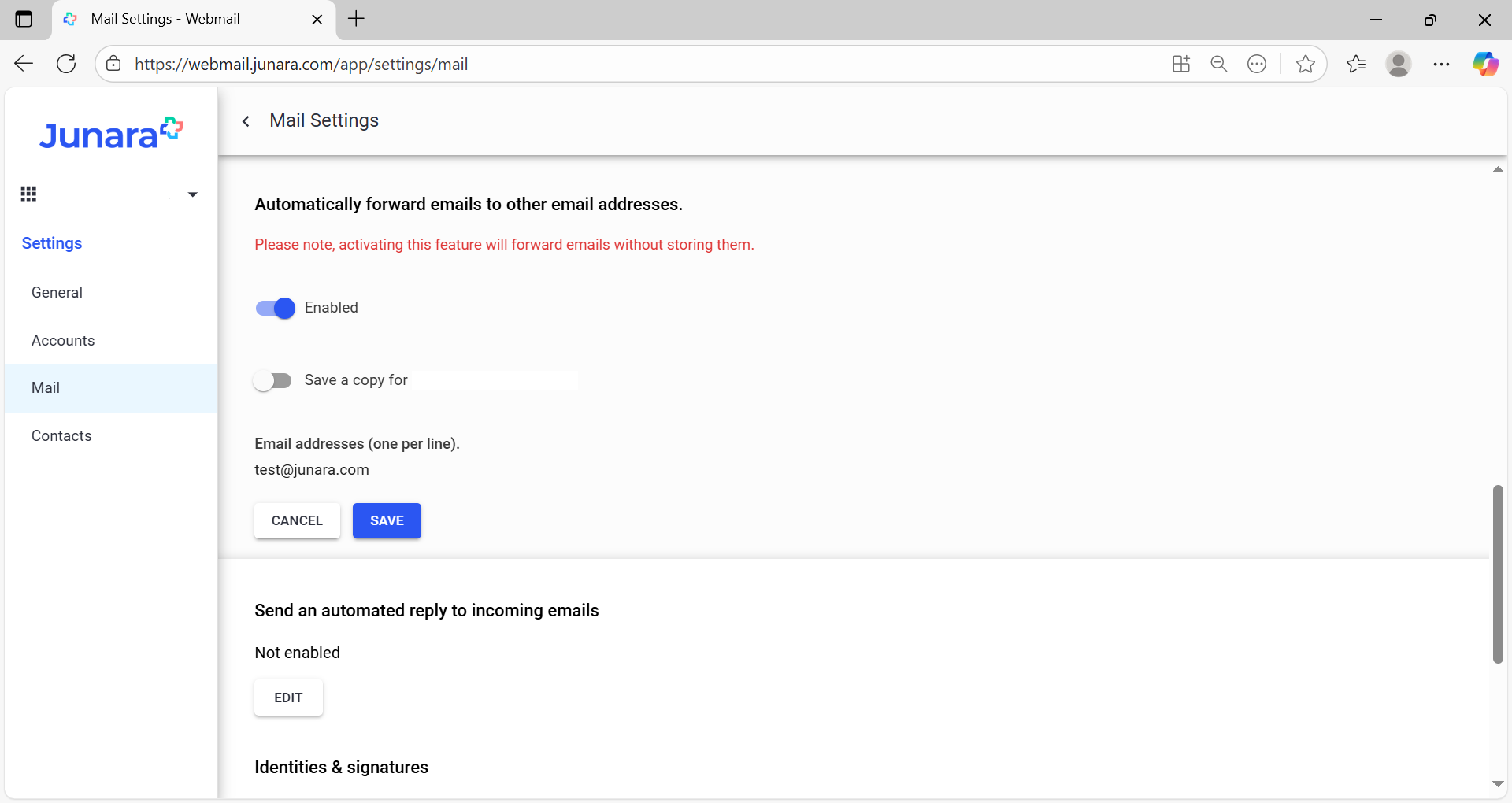Click the browser address bar URL
Screen dimensions: 1512x803
coord(301,65)
